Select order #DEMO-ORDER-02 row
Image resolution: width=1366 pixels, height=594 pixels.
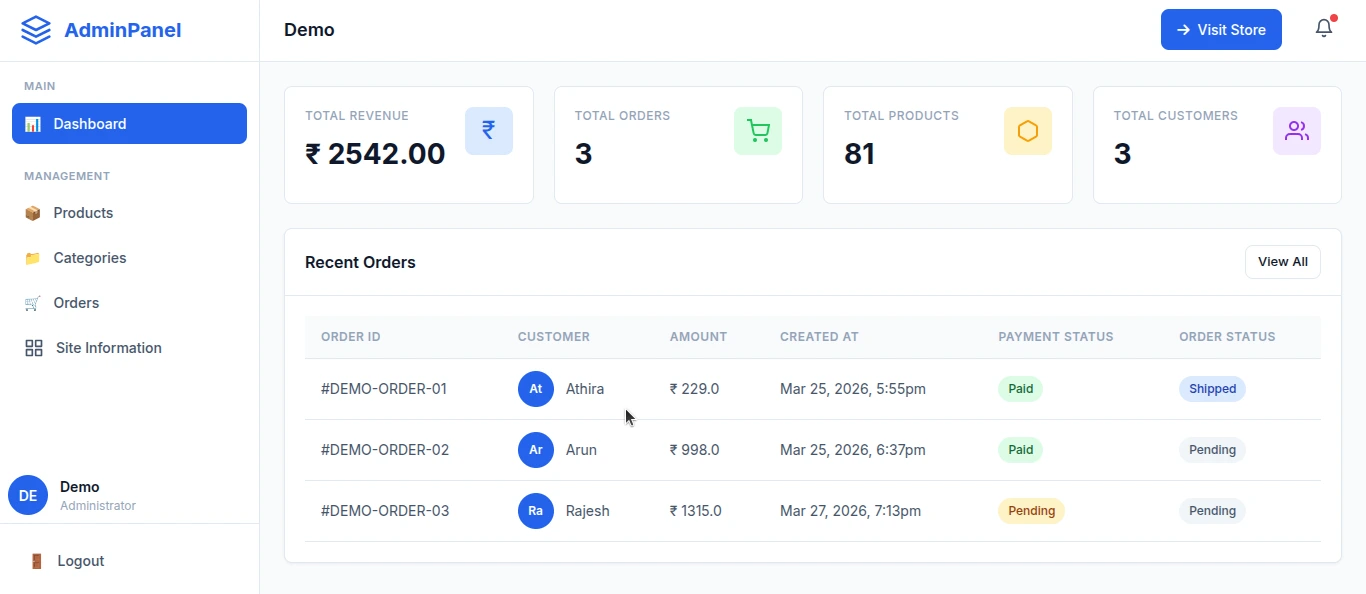tap(385, 450)
